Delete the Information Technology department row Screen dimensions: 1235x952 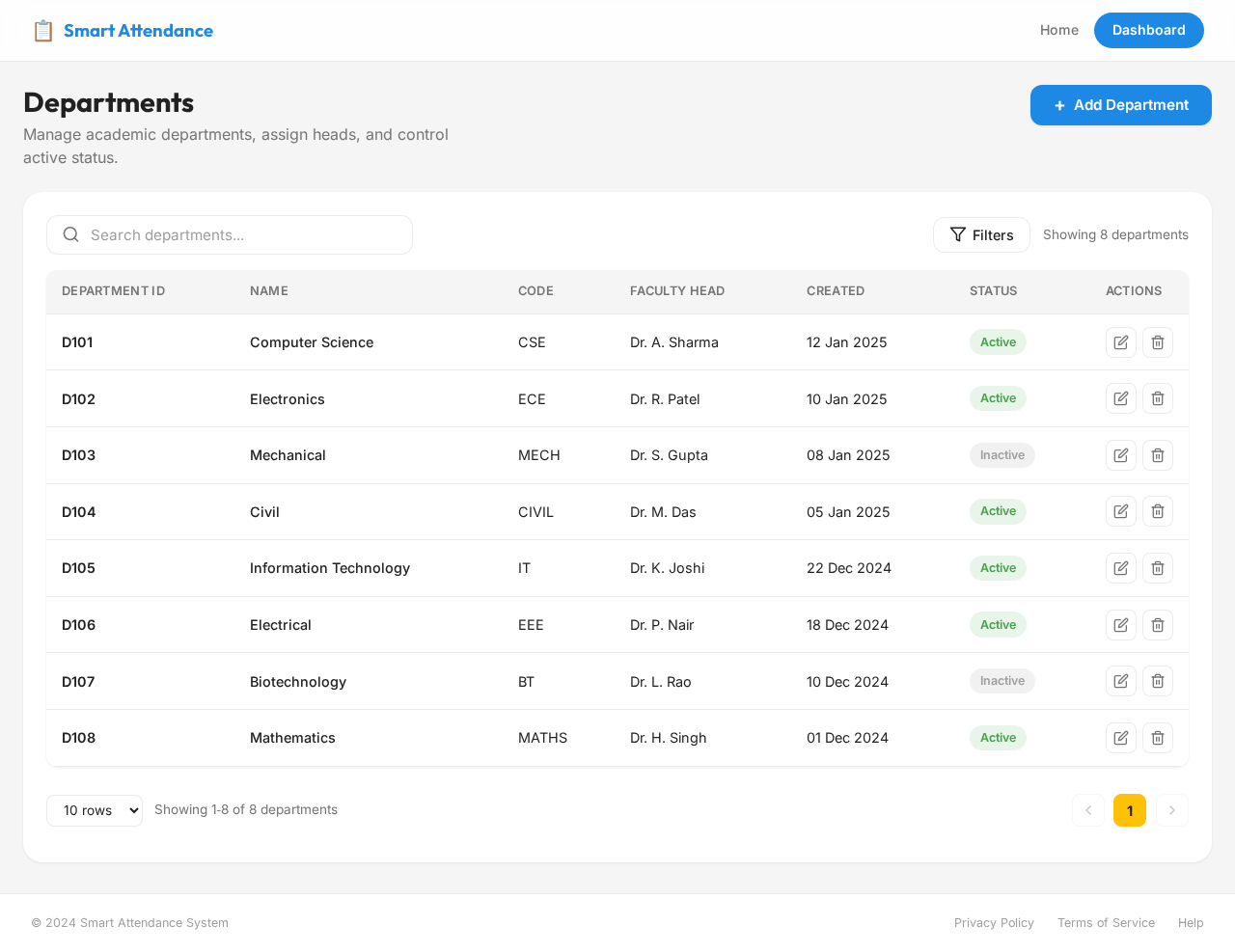pyautogui.click(x=1158, y=568)
